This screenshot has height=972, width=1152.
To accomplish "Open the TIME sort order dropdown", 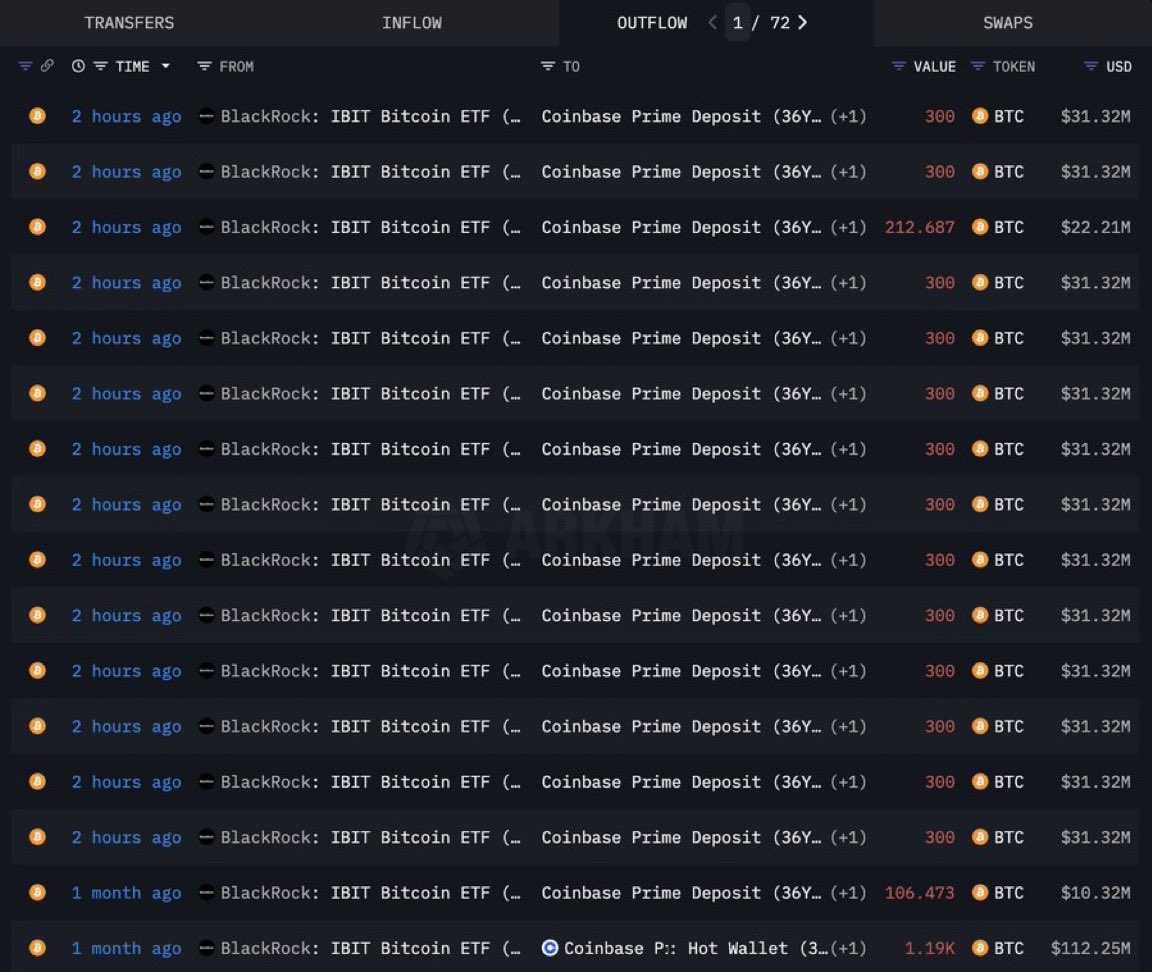I will click(165, 66).
